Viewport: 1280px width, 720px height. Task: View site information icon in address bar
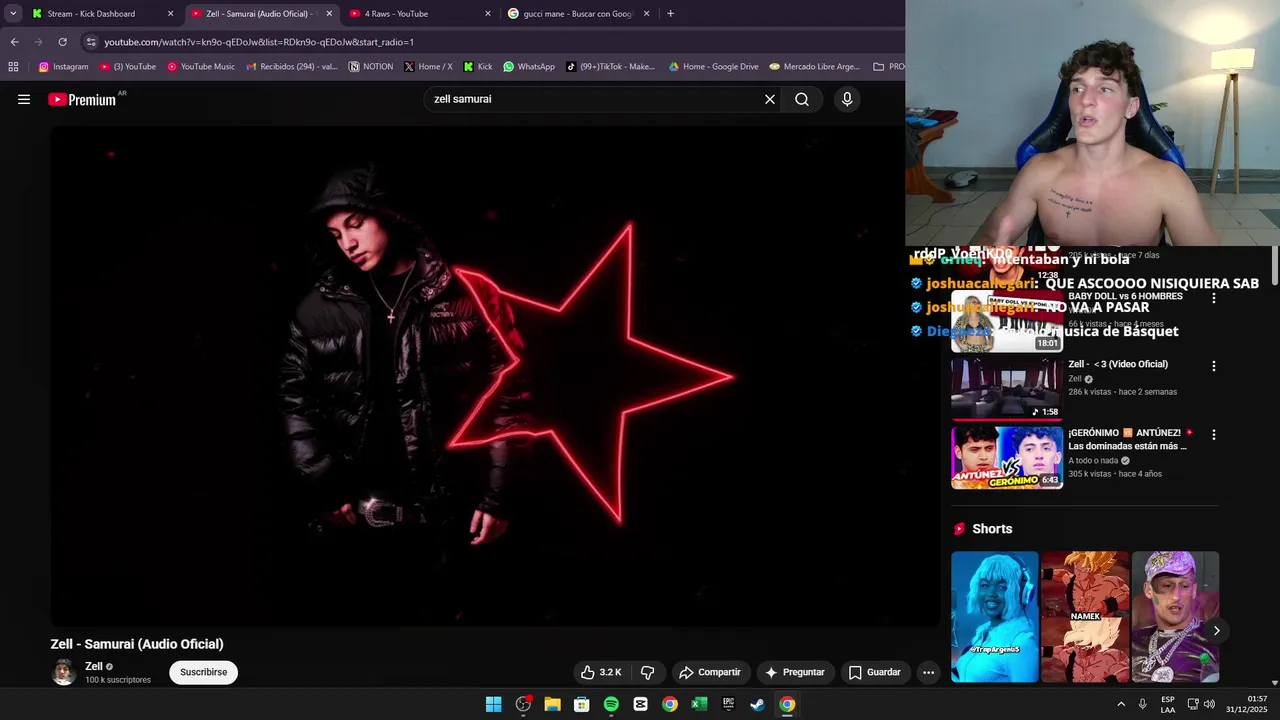[91, 42]
